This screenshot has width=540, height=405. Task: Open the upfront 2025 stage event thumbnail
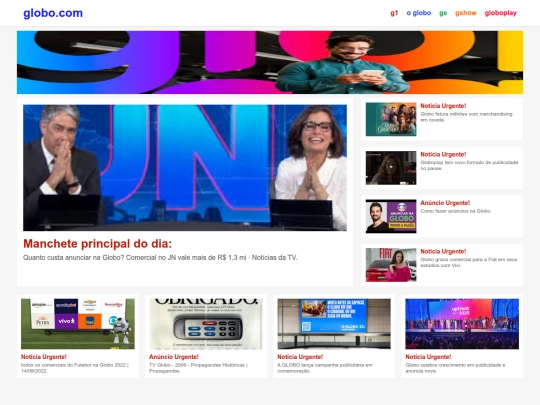(x=462, y=324)
